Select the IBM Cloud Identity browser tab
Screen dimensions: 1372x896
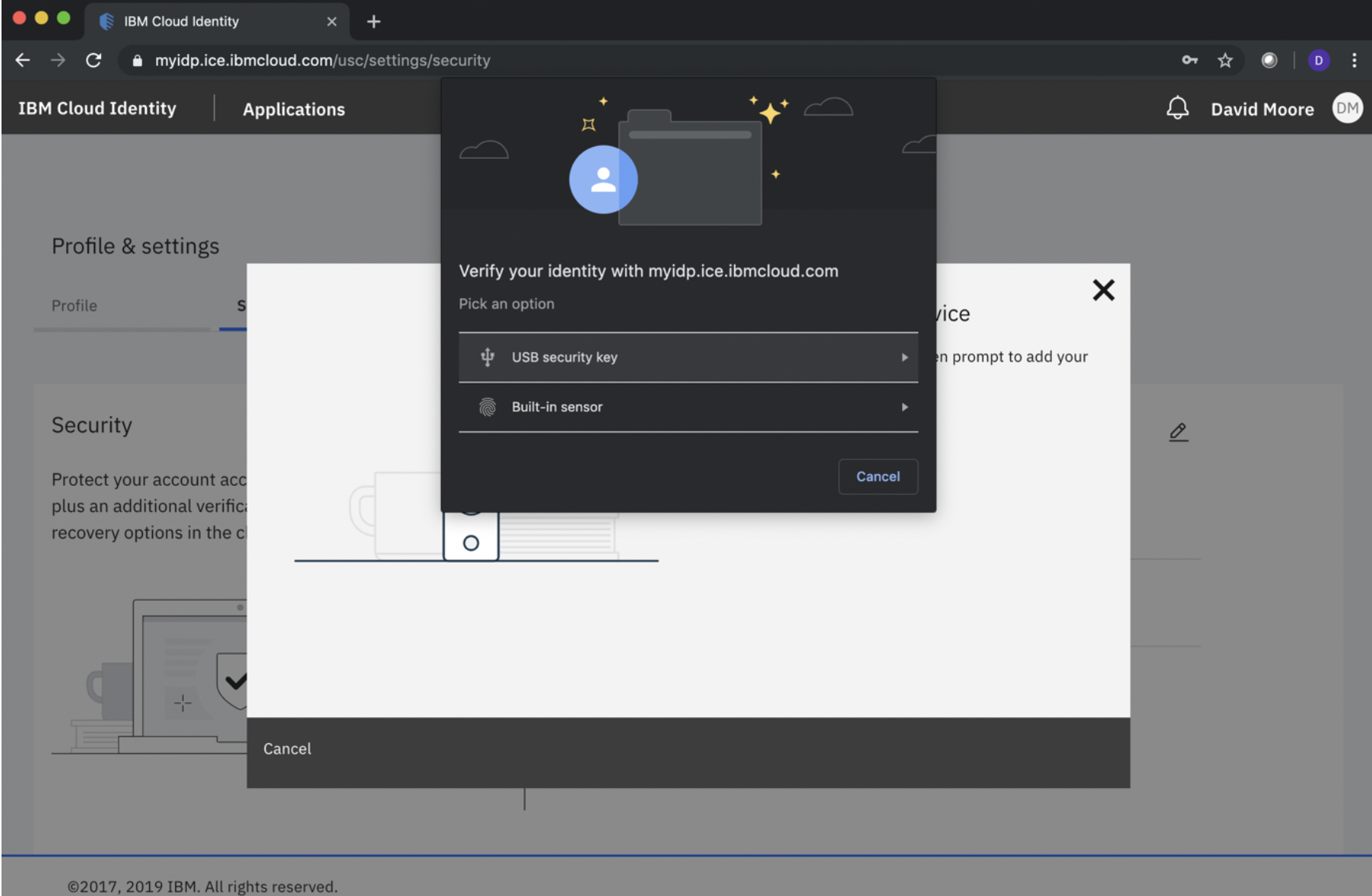coord(217,21)
